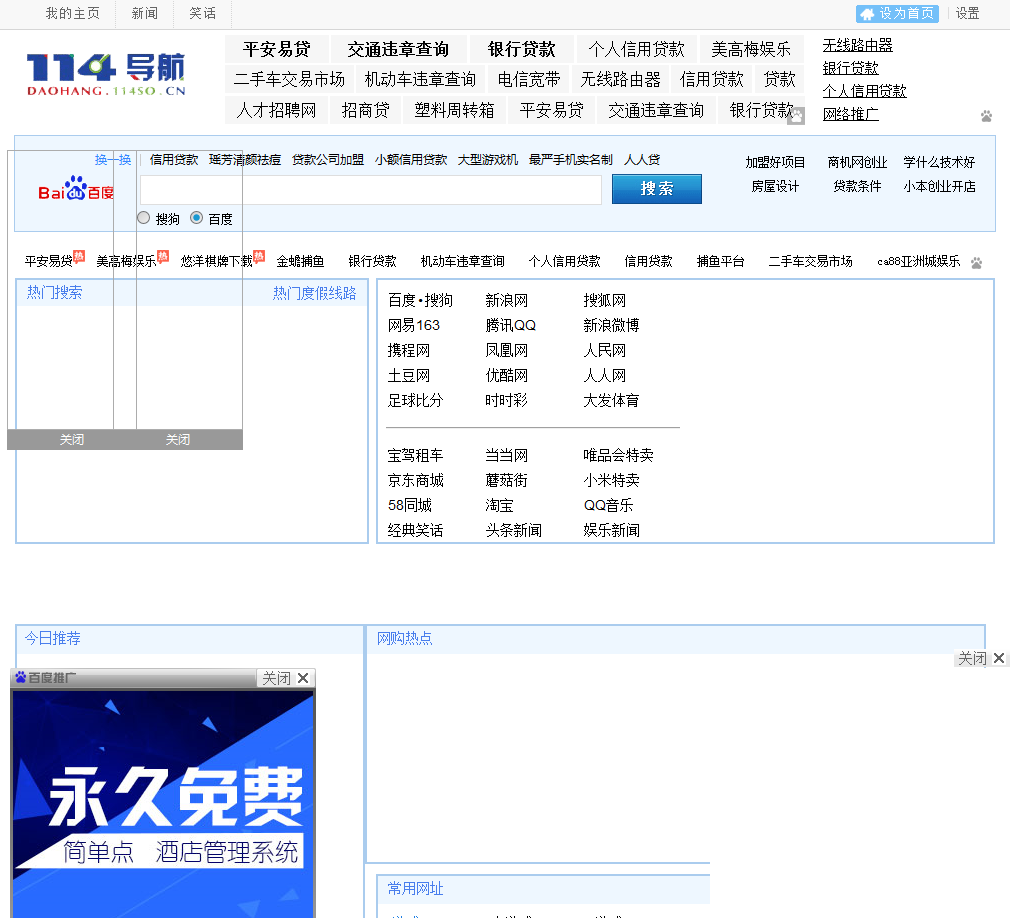Open 二手车交易市场 in the header ad grid

tap(289, 79)
